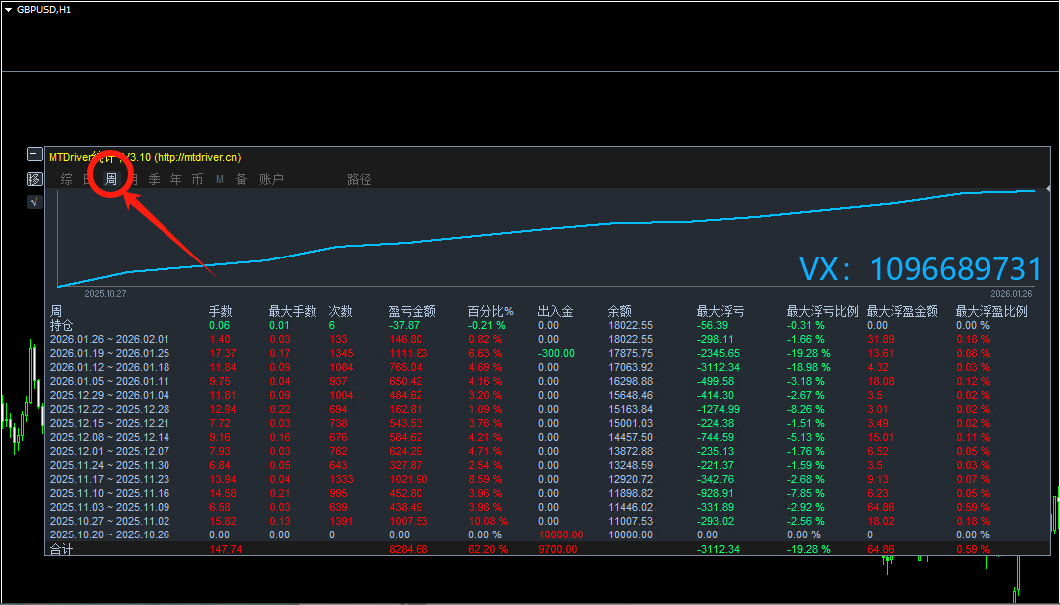Switch to the 综 summary tab
Image resolution: width=1060 pixels, height=605 pixels.
[x=66, y=180]
